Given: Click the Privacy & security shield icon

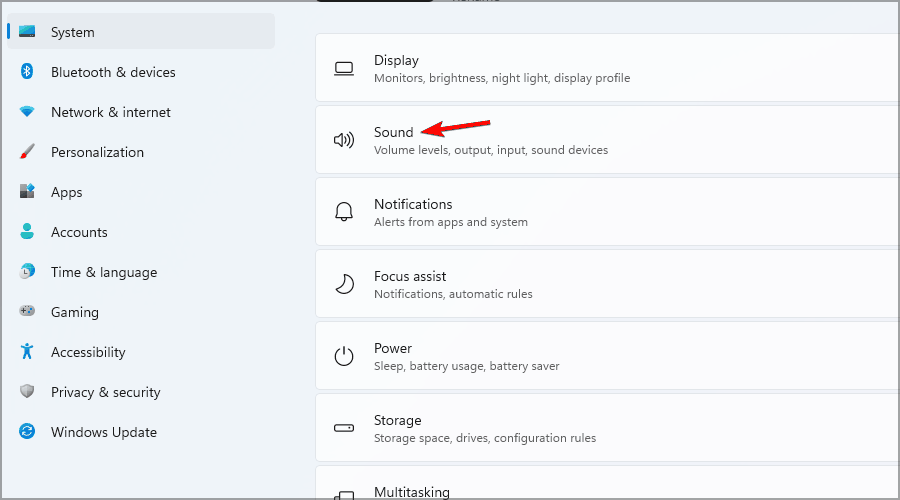Looking at the screenshot, I should (x=28, y=392).
